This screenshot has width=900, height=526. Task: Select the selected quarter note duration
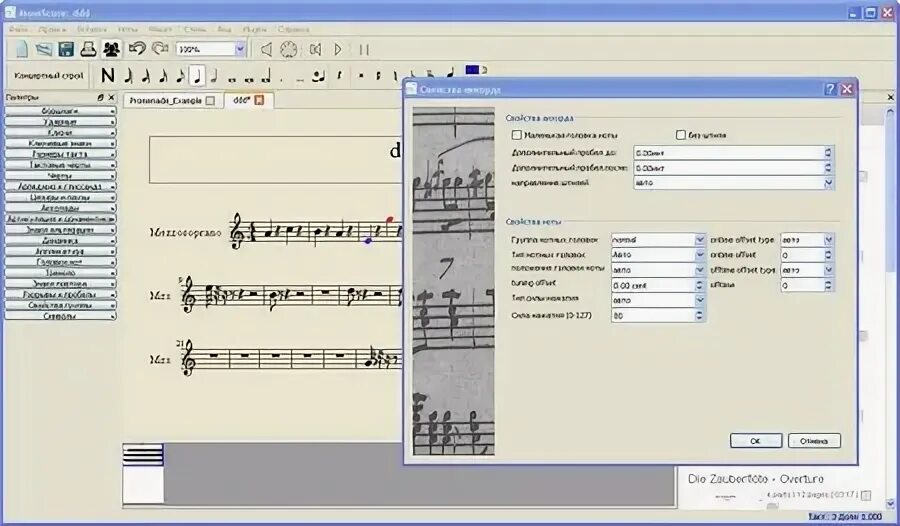(197, 75)
